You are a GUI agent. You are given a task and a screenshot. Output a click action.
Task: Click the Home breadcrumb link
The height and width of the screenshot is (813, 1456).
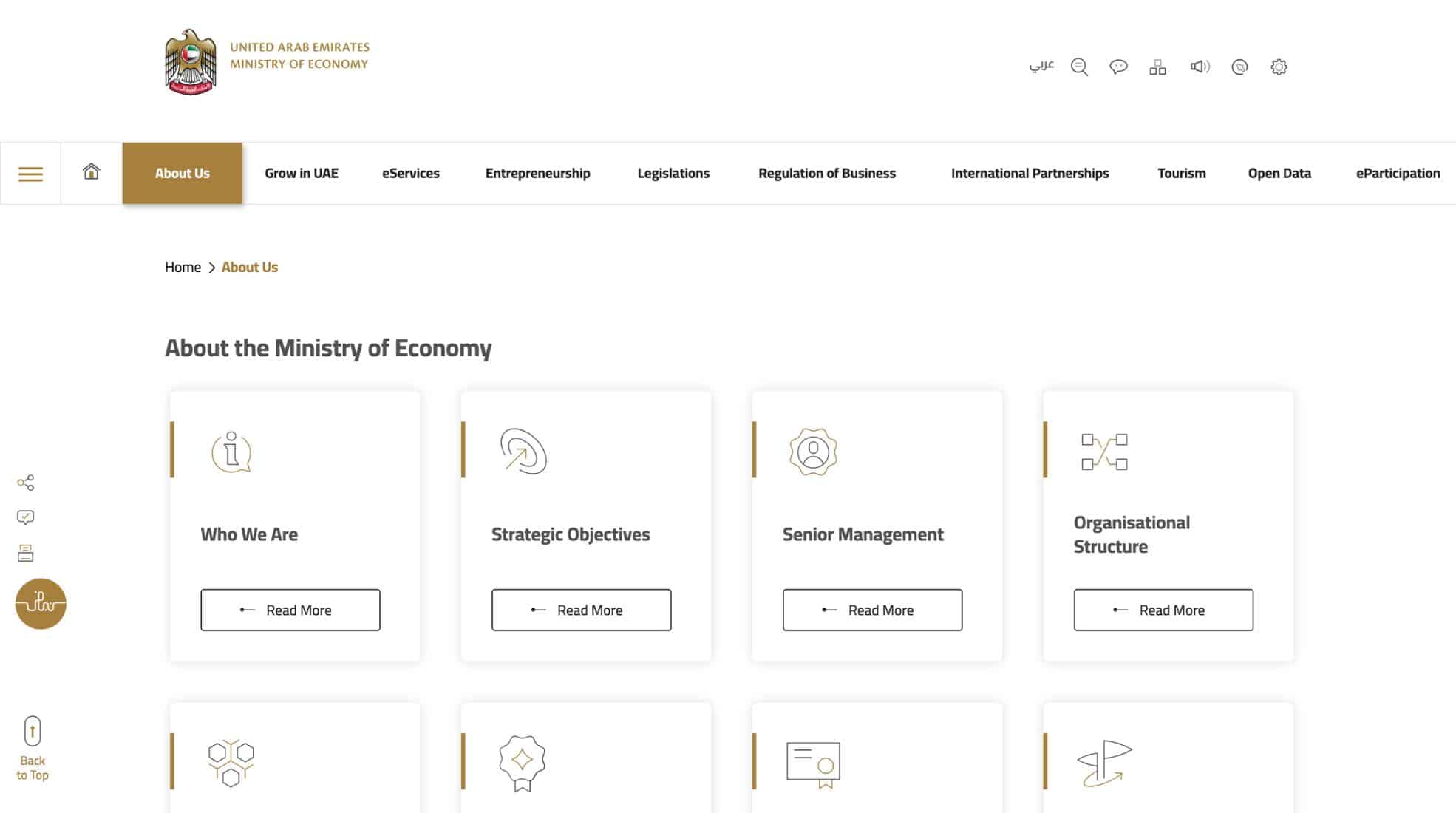pos(183,267)
